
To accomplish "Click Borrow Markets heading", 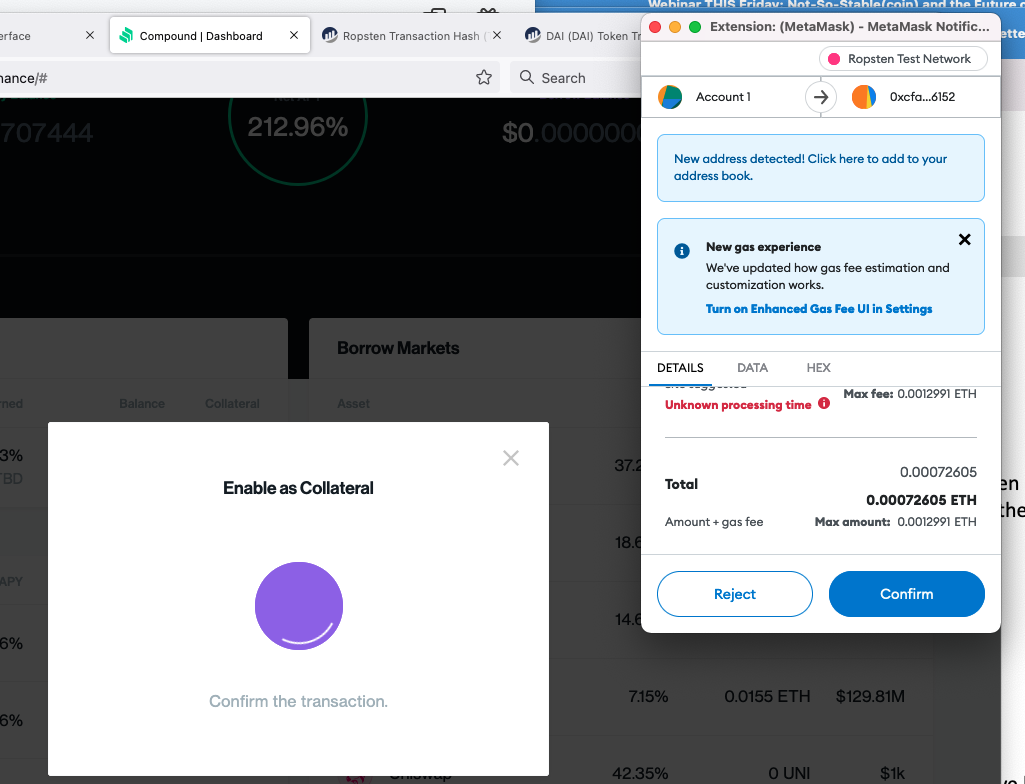I will (398, 348).
